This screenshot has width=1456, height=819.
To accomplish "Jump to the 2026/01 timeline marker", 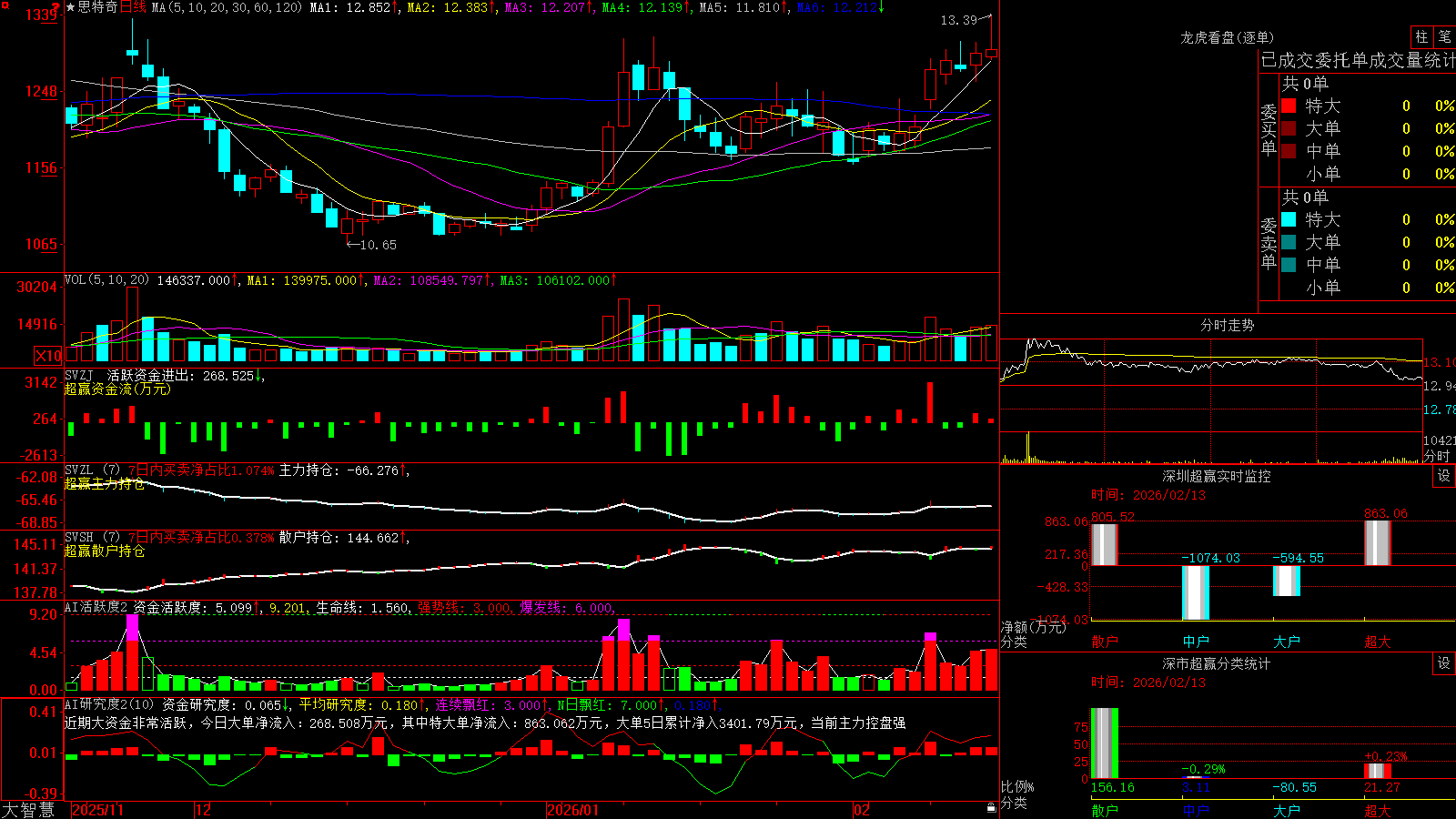I will tap(573, 810).
